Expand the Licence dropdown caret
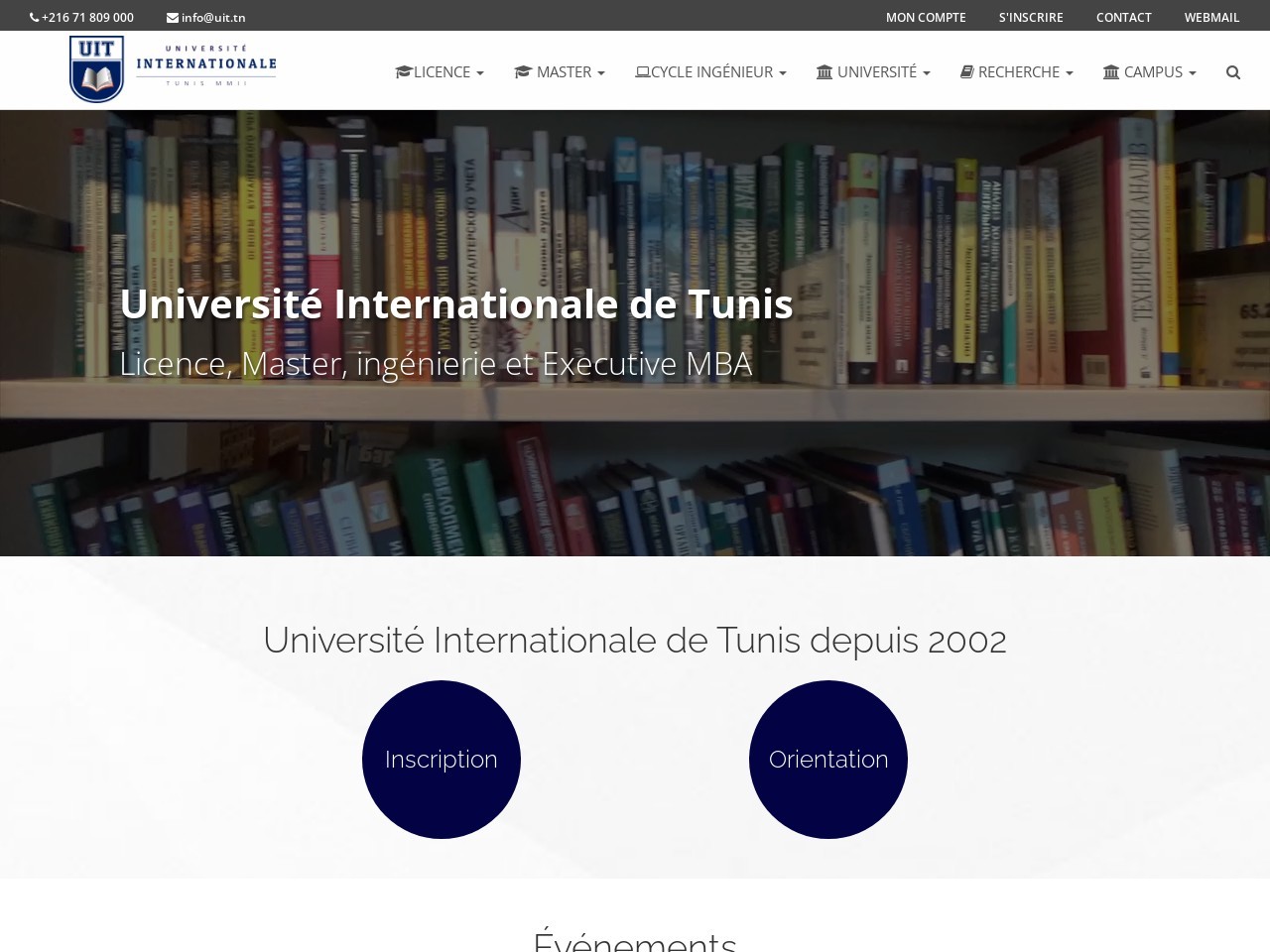 point(480,73)
